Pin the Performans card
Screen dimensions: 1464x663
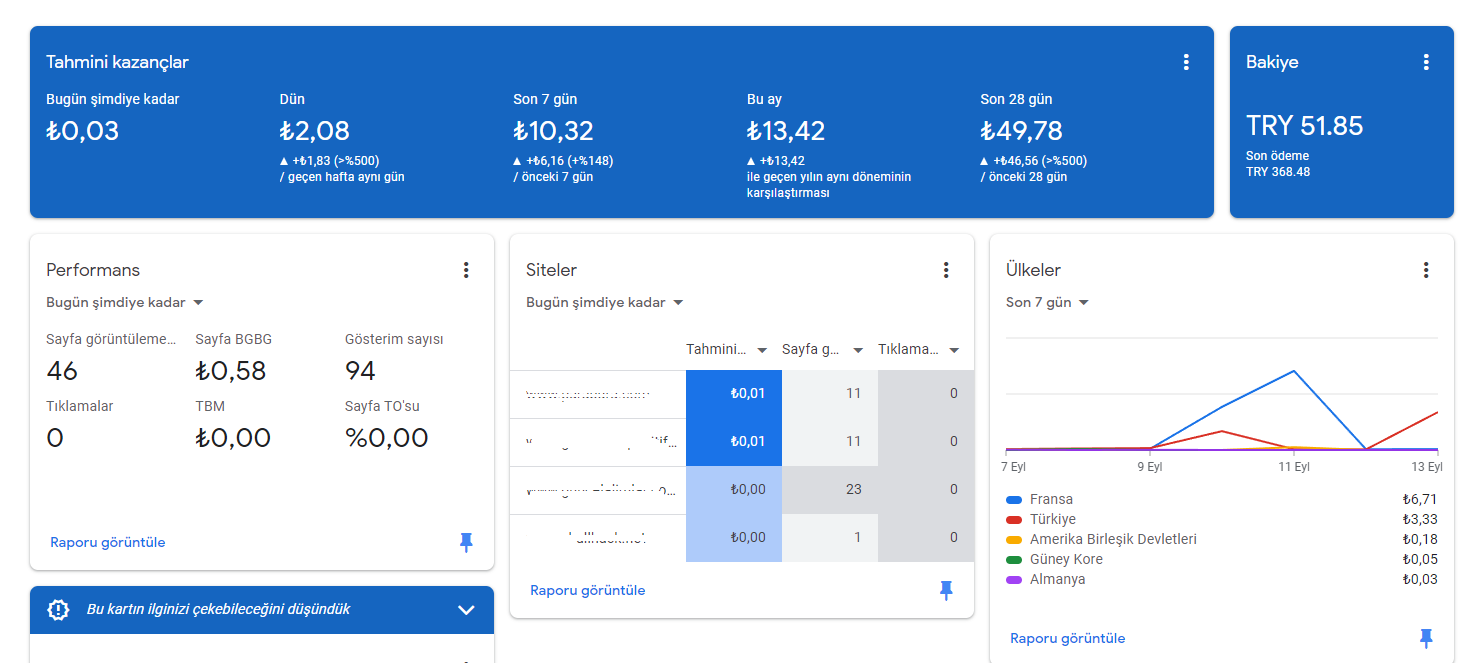click(466, 543)
